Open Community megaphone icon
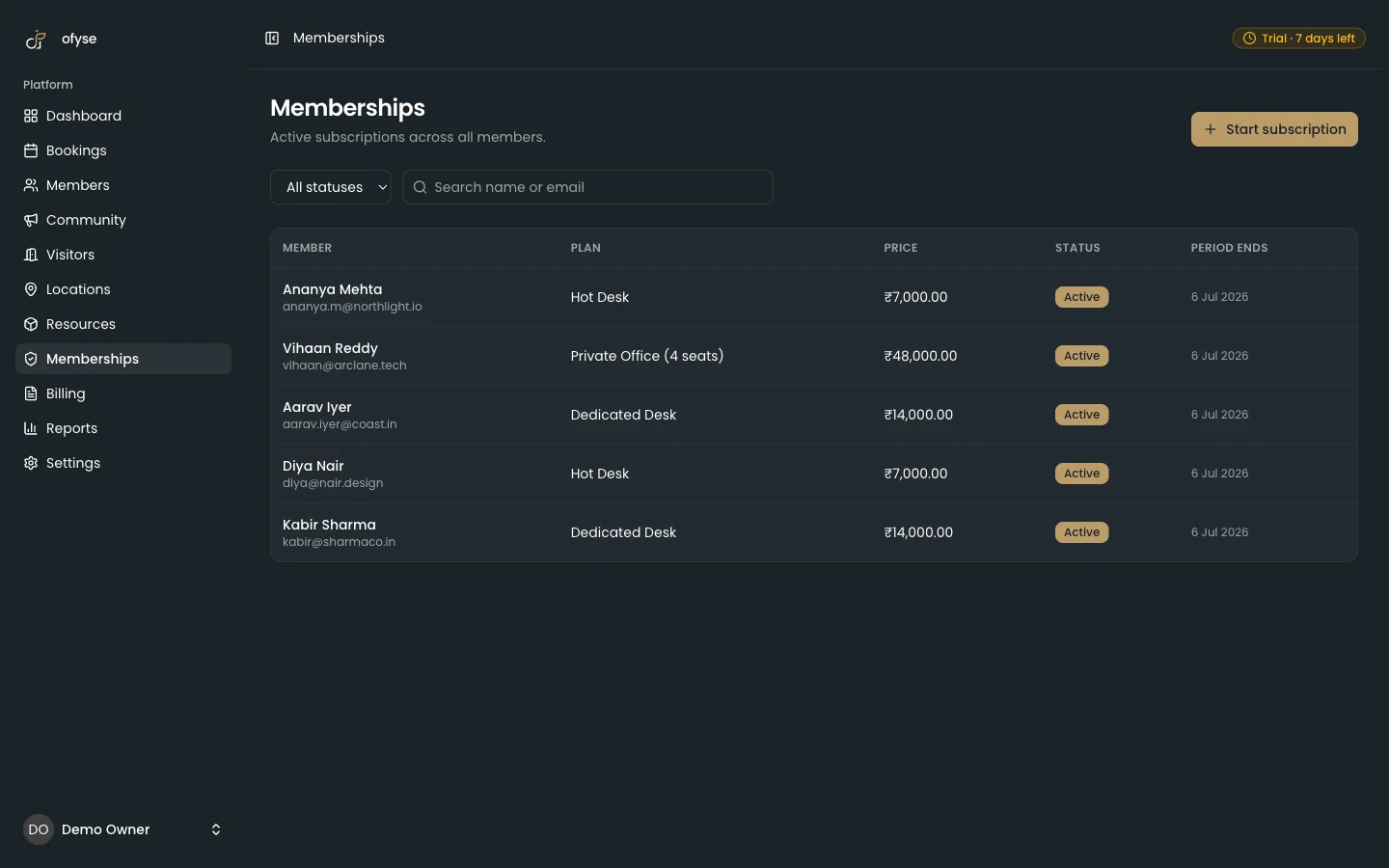 pyautogui.click(x=31, y=220)
